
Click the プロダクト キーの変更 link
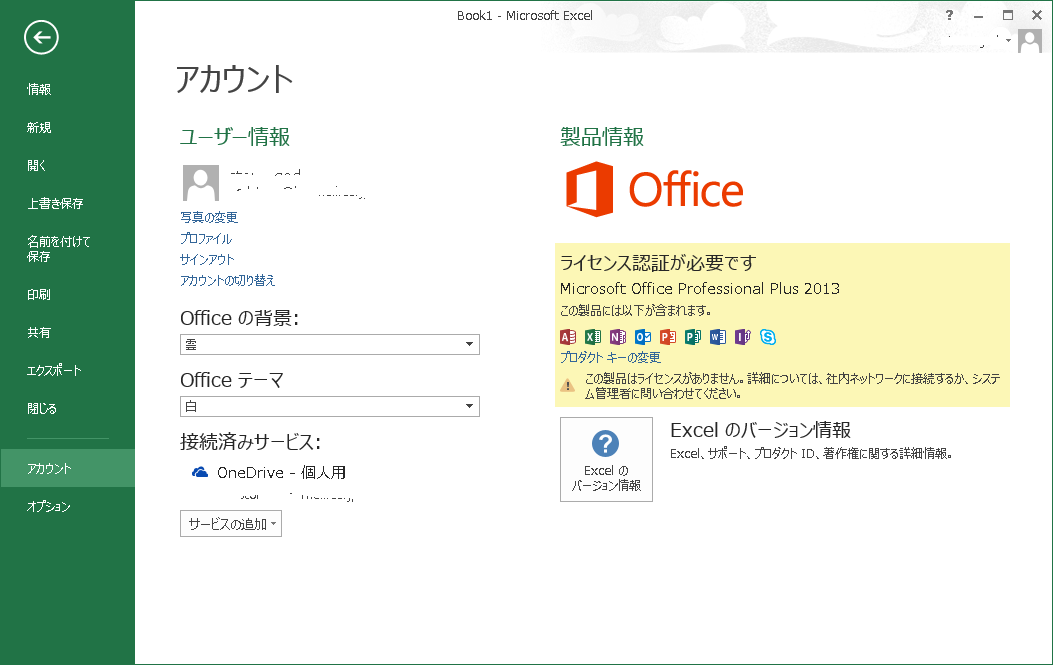610,357
